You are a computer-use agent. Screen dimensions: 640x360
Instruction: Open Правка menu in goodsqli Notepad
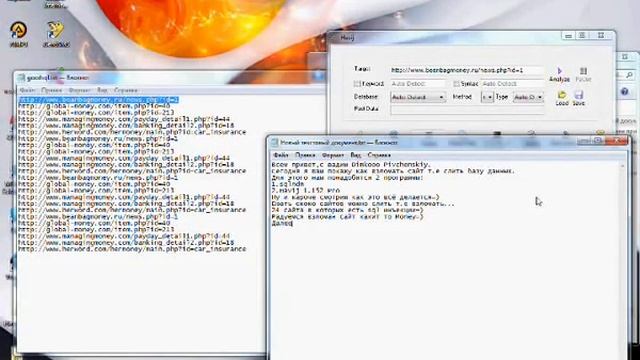[x=51, y=90]
